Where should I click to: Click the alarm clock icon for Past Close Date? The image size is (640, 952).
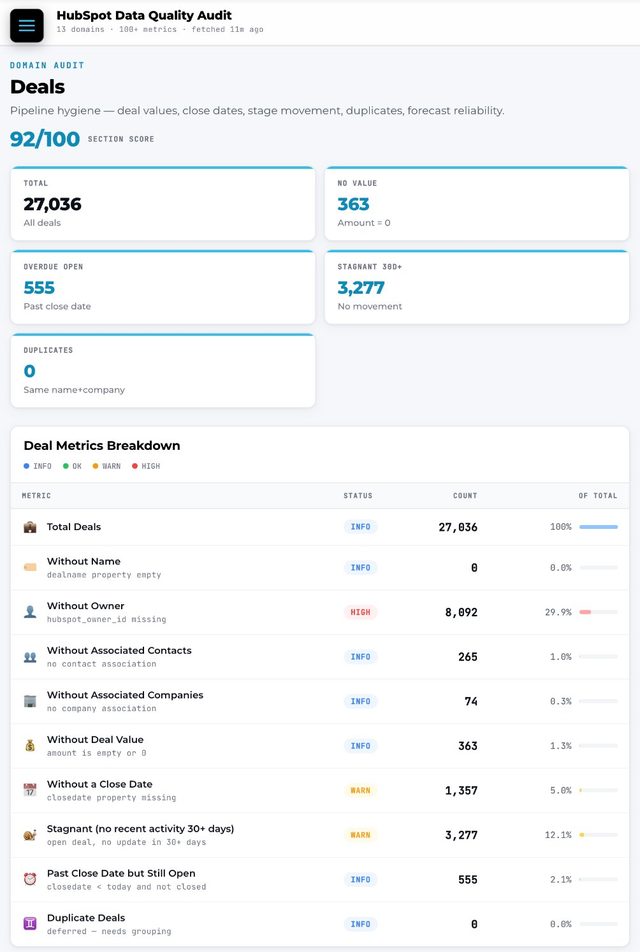pos(30,879)
